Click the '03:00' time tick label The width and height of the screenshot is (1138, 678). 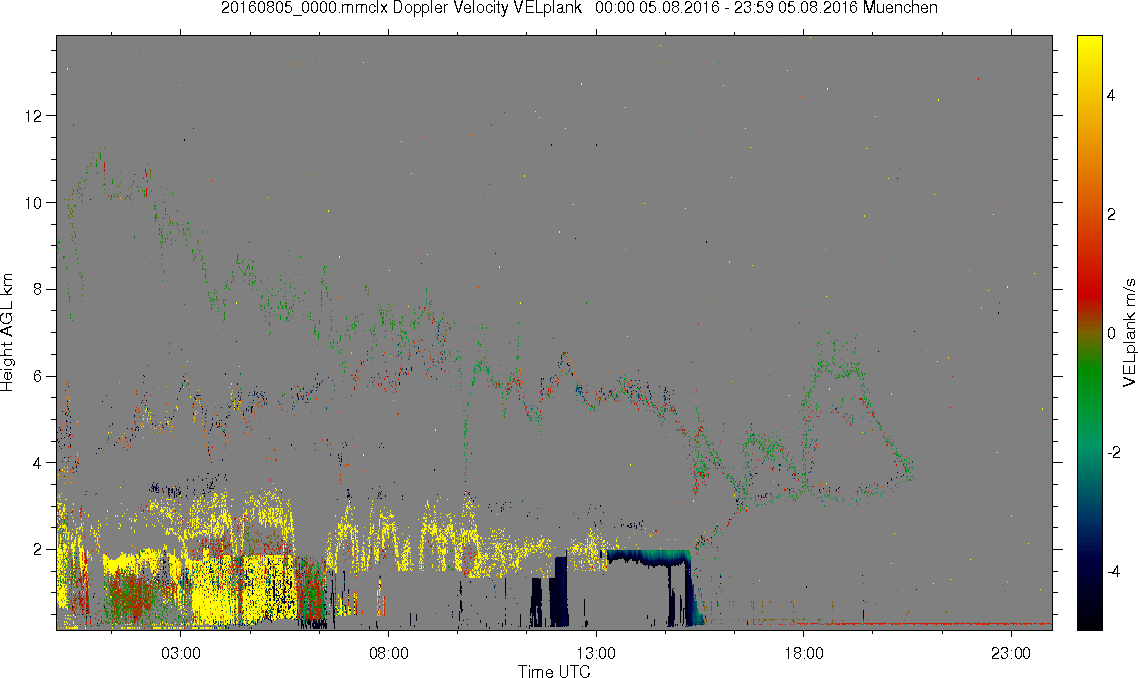click(181, 653)
